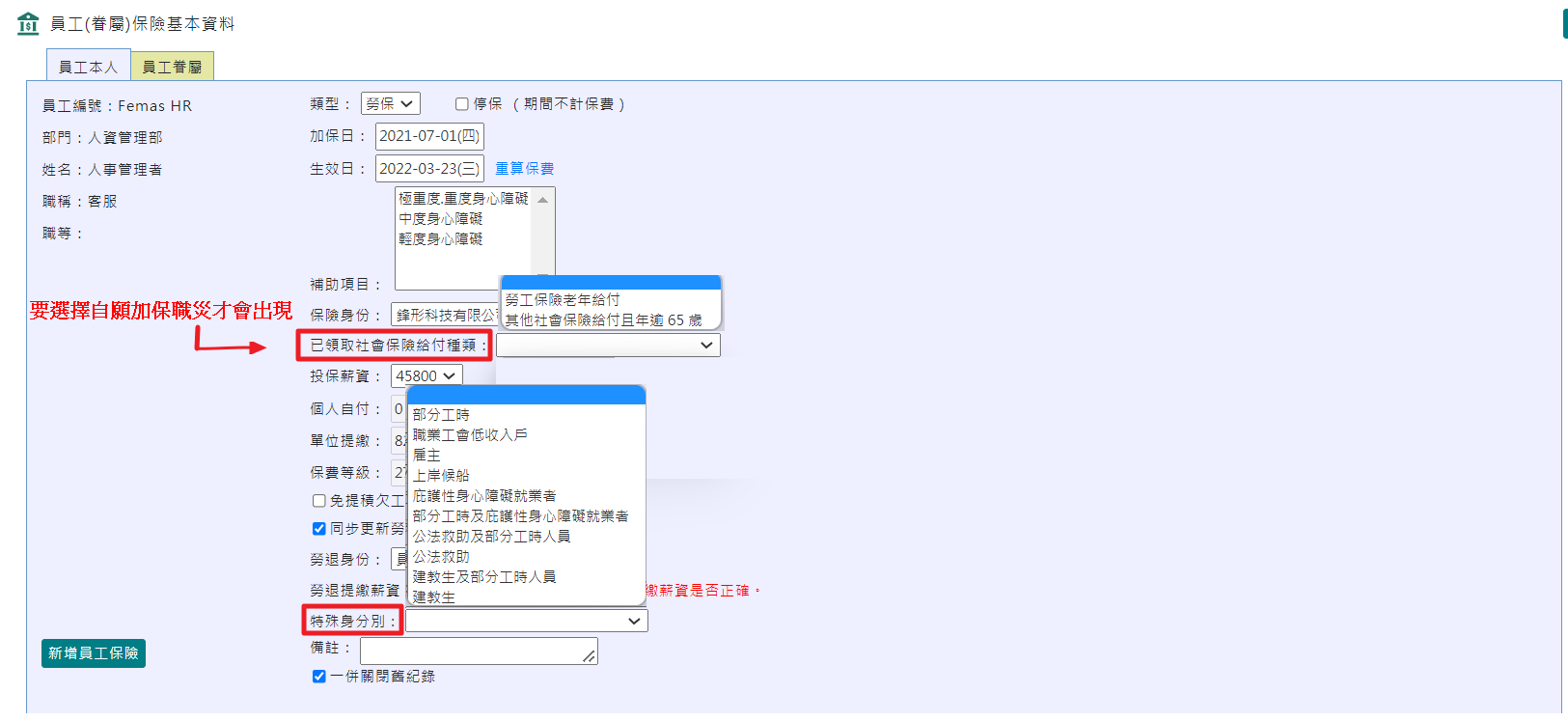The height and width of the screenshot is (721, 1568).
Task: Click the insurance building icon in header
Action: coord(28,23)
